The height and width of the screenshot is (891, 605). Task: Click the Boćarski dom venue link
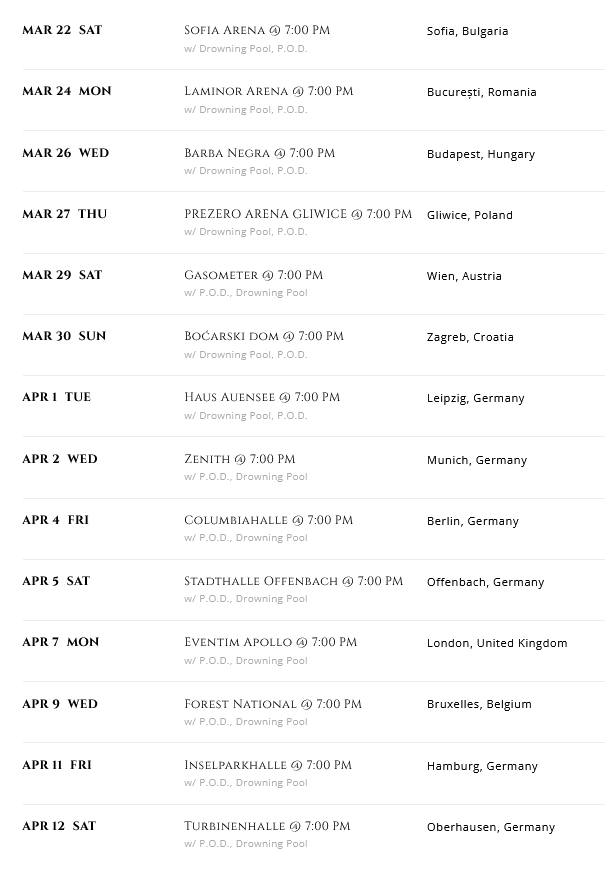263,336
